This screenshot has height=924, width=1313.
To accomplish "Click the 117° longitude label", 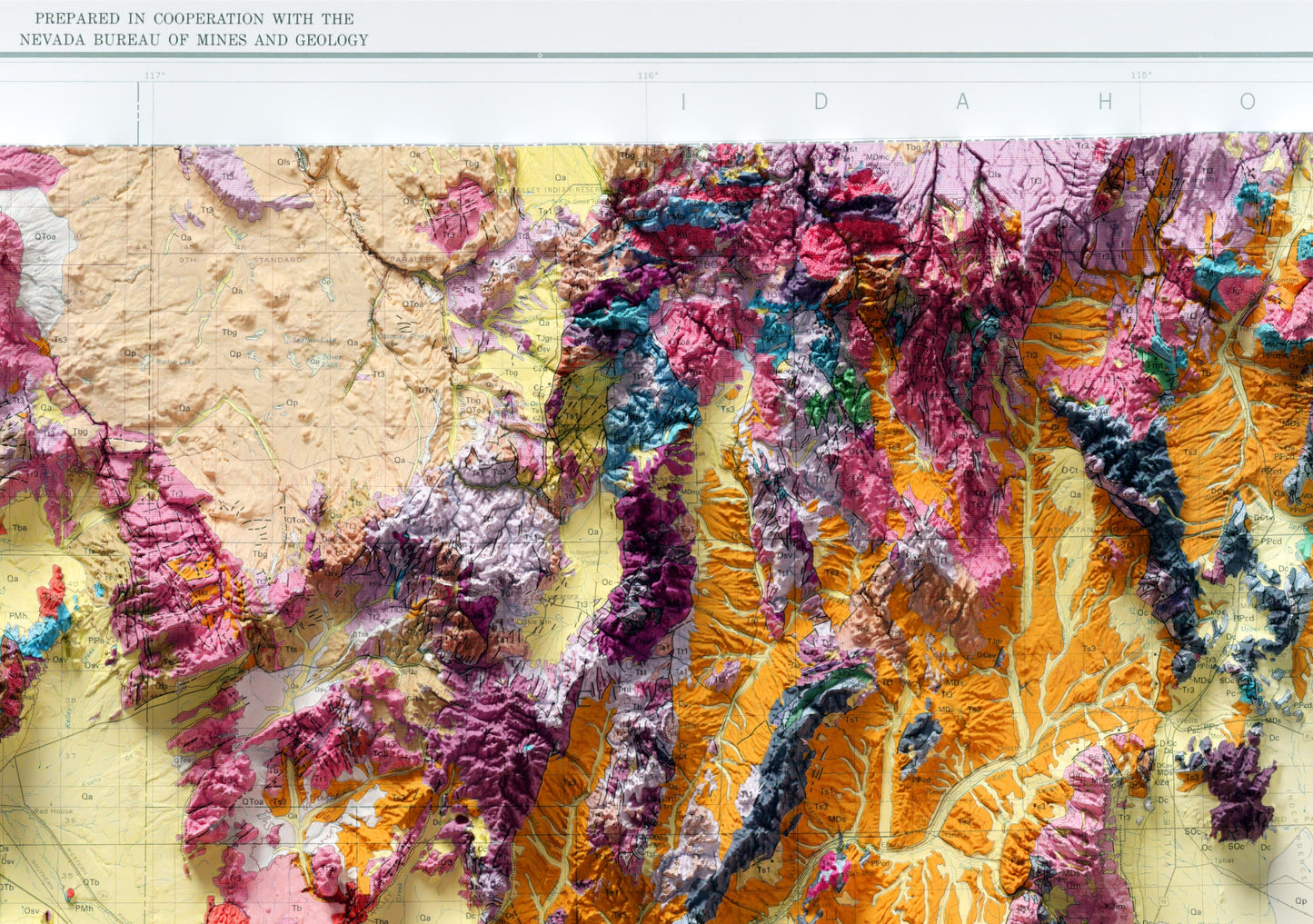I will (154, 75).
